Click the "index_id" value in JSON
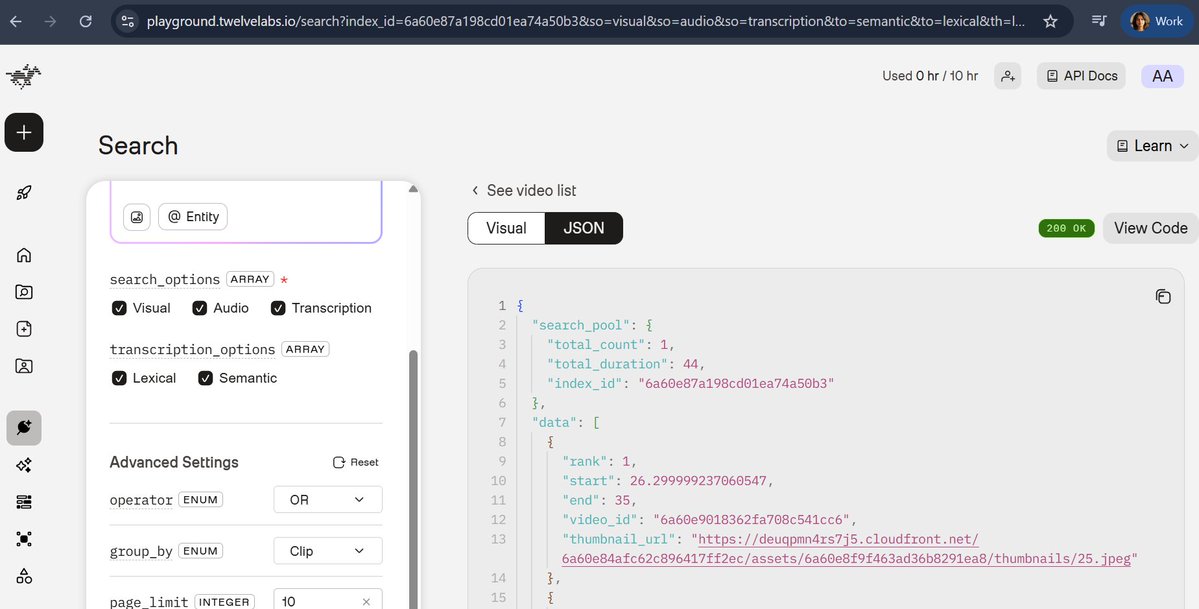1199x609 pixels. pos(736,383)
